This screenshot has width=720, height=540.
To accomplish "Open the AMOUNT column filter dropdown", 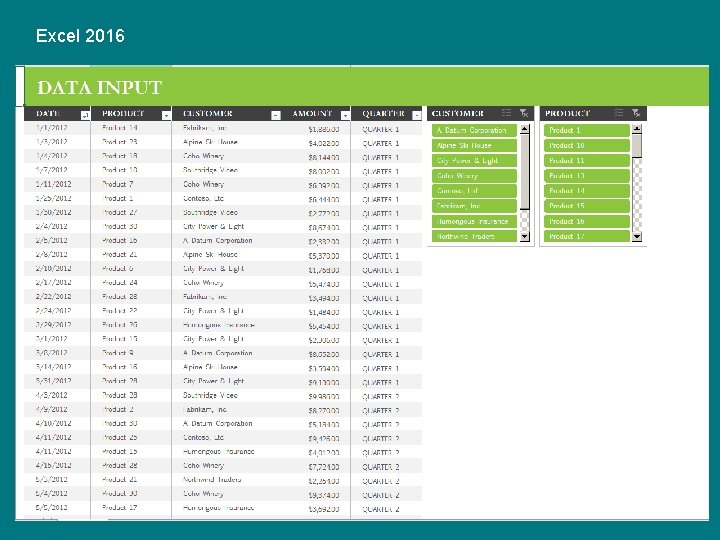I will [345, 115].
